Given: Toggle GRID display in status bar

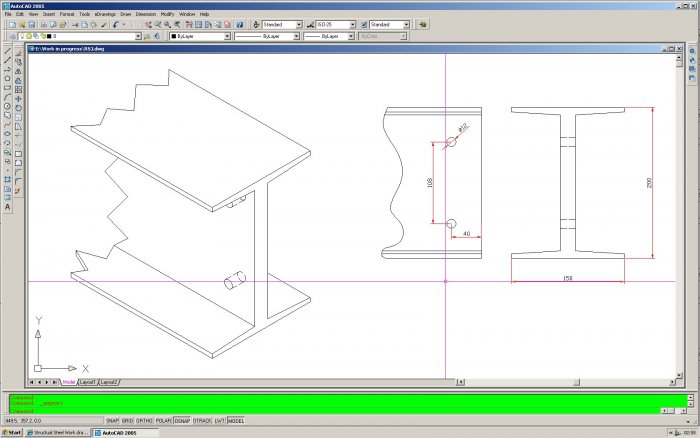Looking at the screenshot, I should 127,421.
